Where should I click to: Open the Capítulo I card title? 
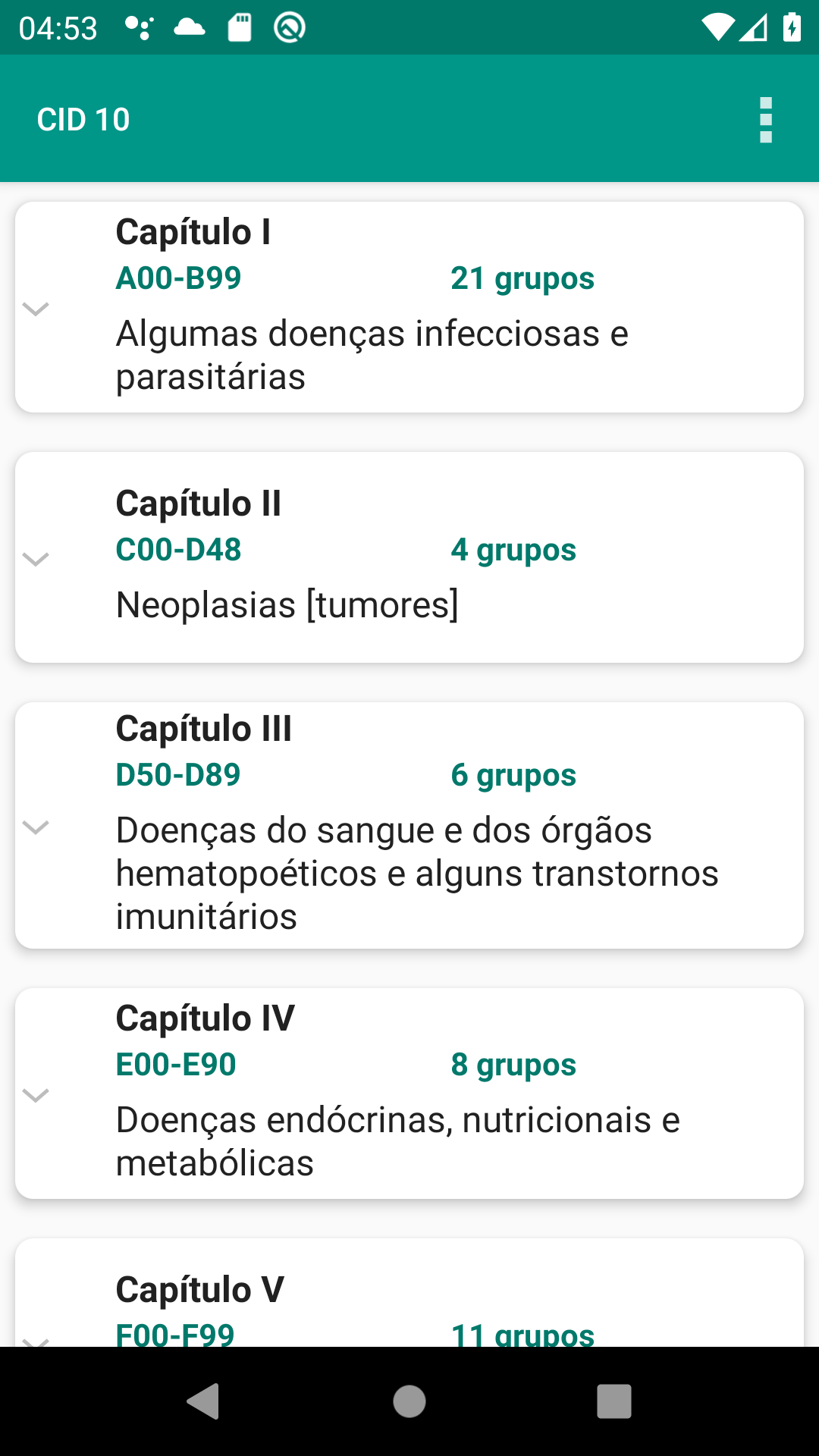193,232
